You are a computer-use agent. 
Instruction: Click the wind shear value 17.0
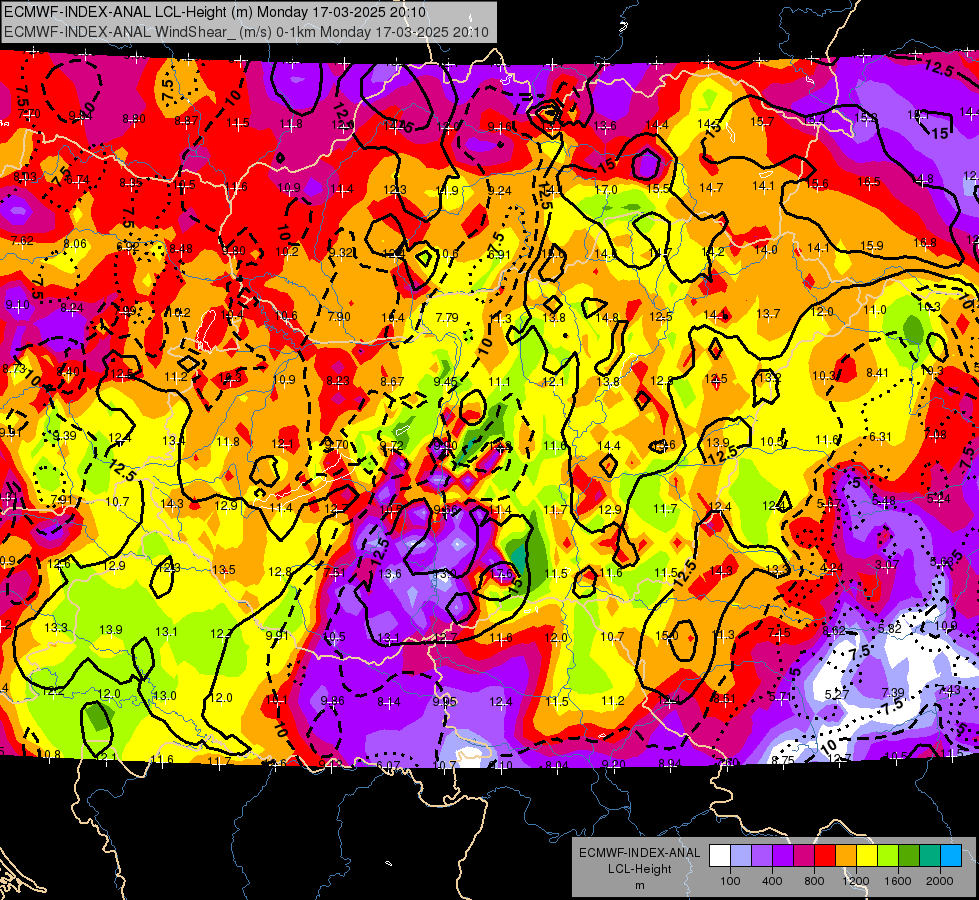pos(606,189)
